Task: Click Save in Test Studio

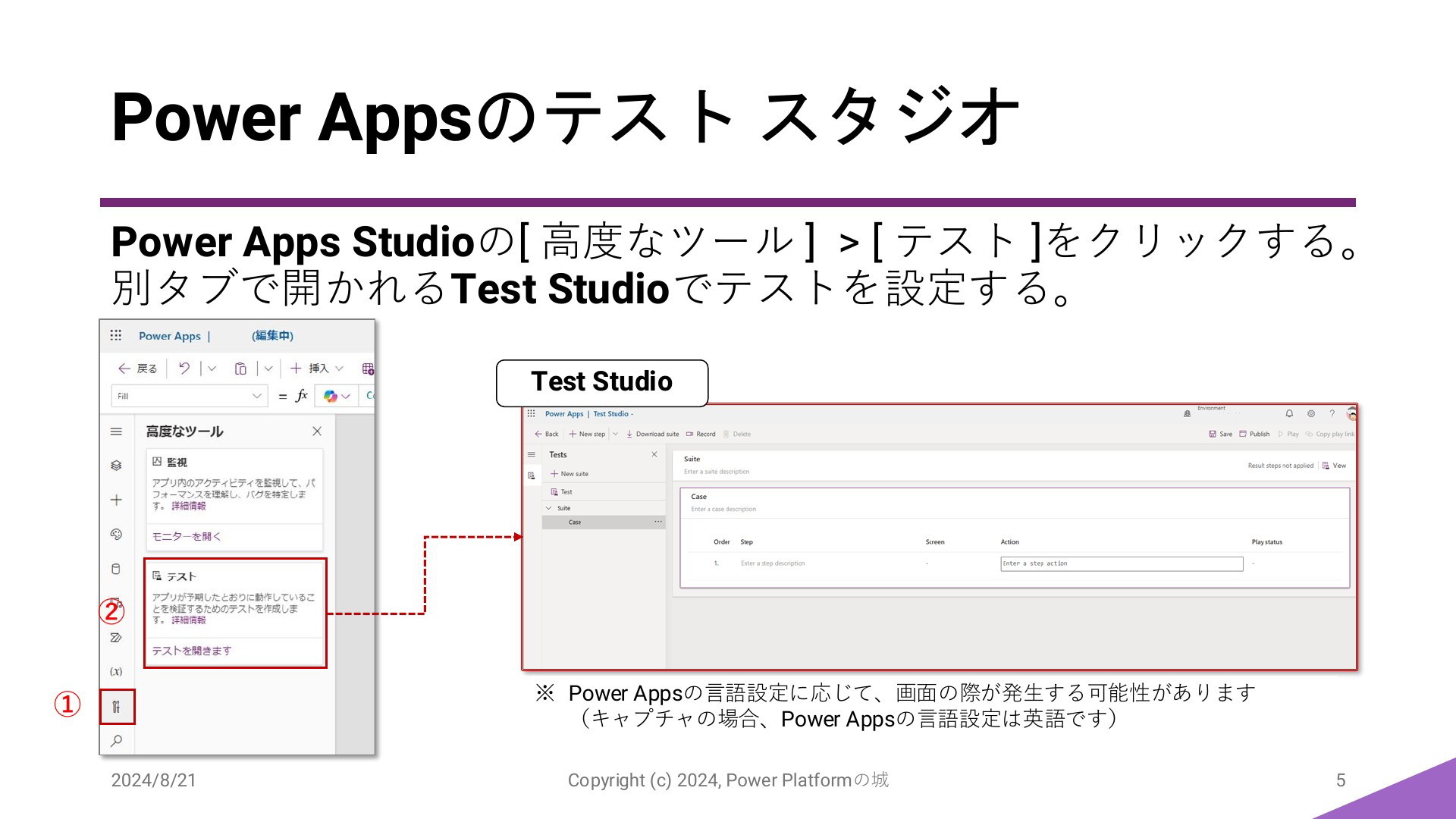Action: point(1221,435)
